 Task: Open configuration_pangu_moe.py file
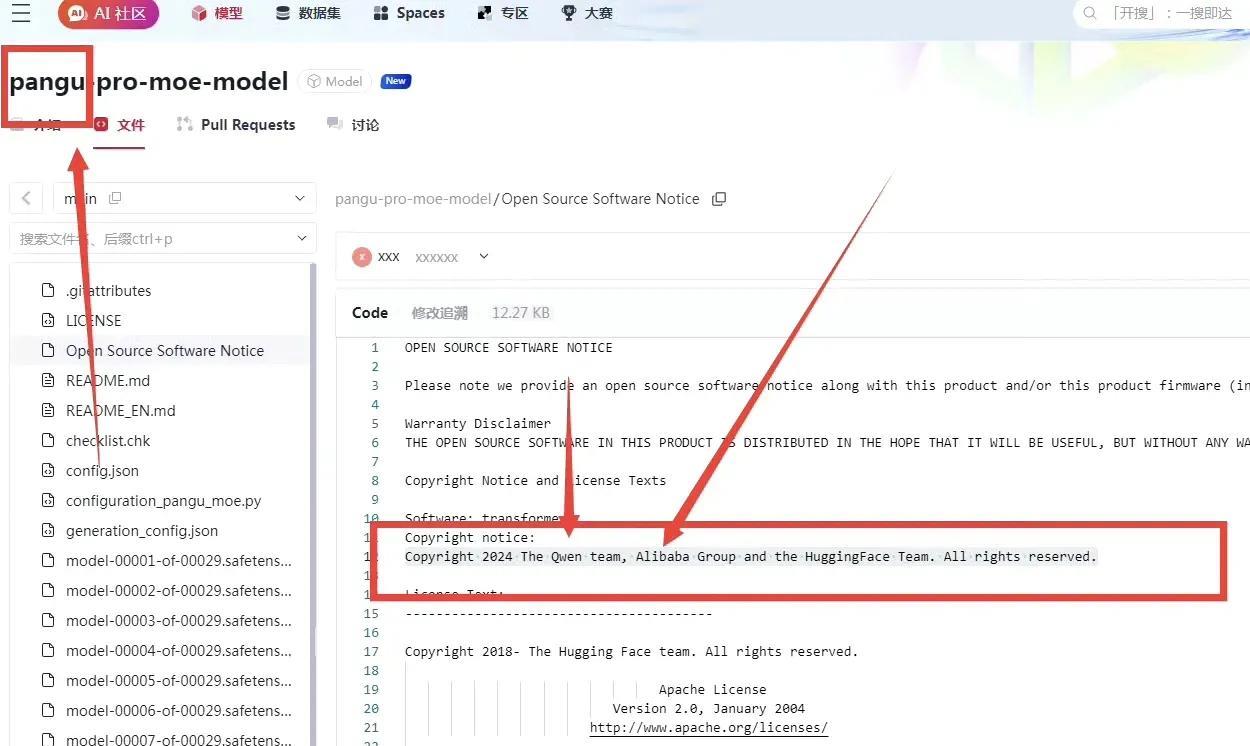pos(164,501)
